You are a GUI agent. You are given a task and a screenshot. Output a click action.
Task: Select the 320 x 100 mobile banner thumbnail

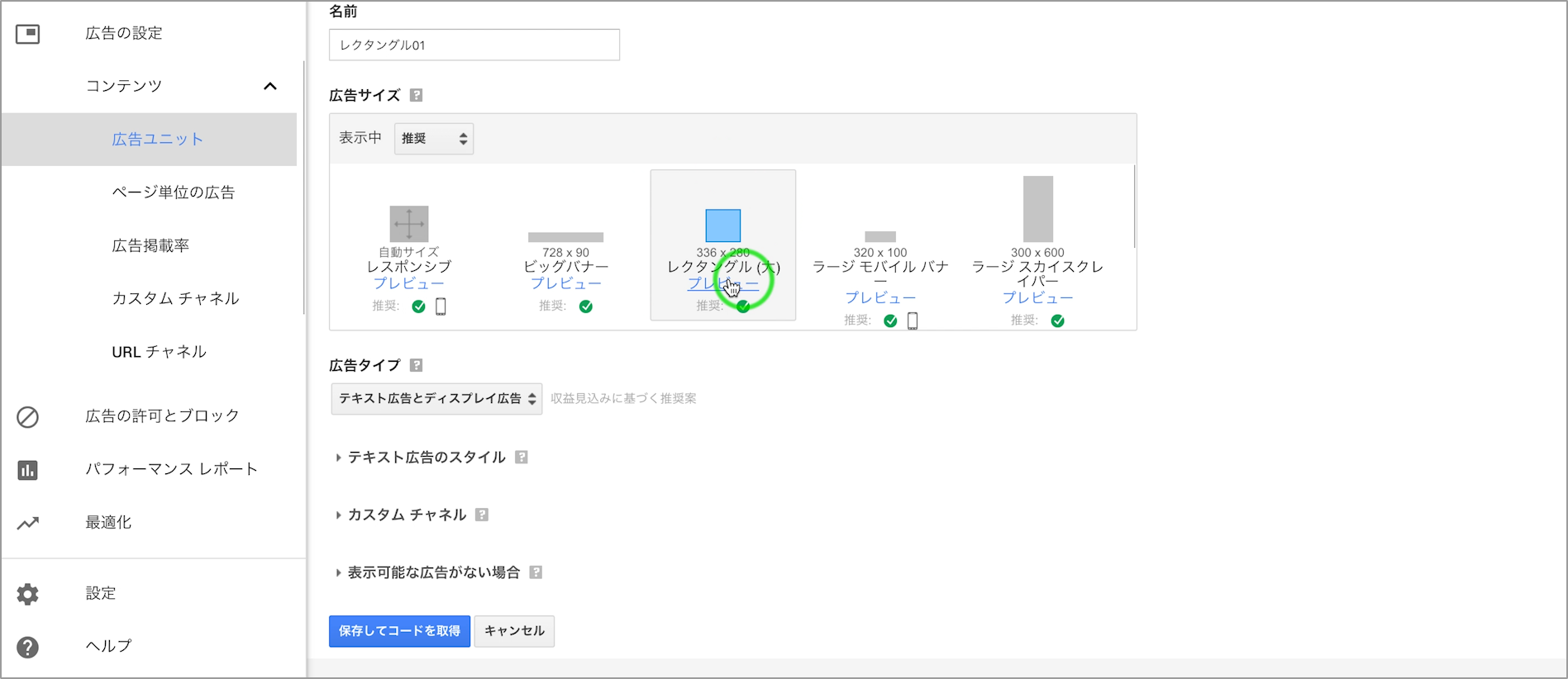tap(880, 237)
